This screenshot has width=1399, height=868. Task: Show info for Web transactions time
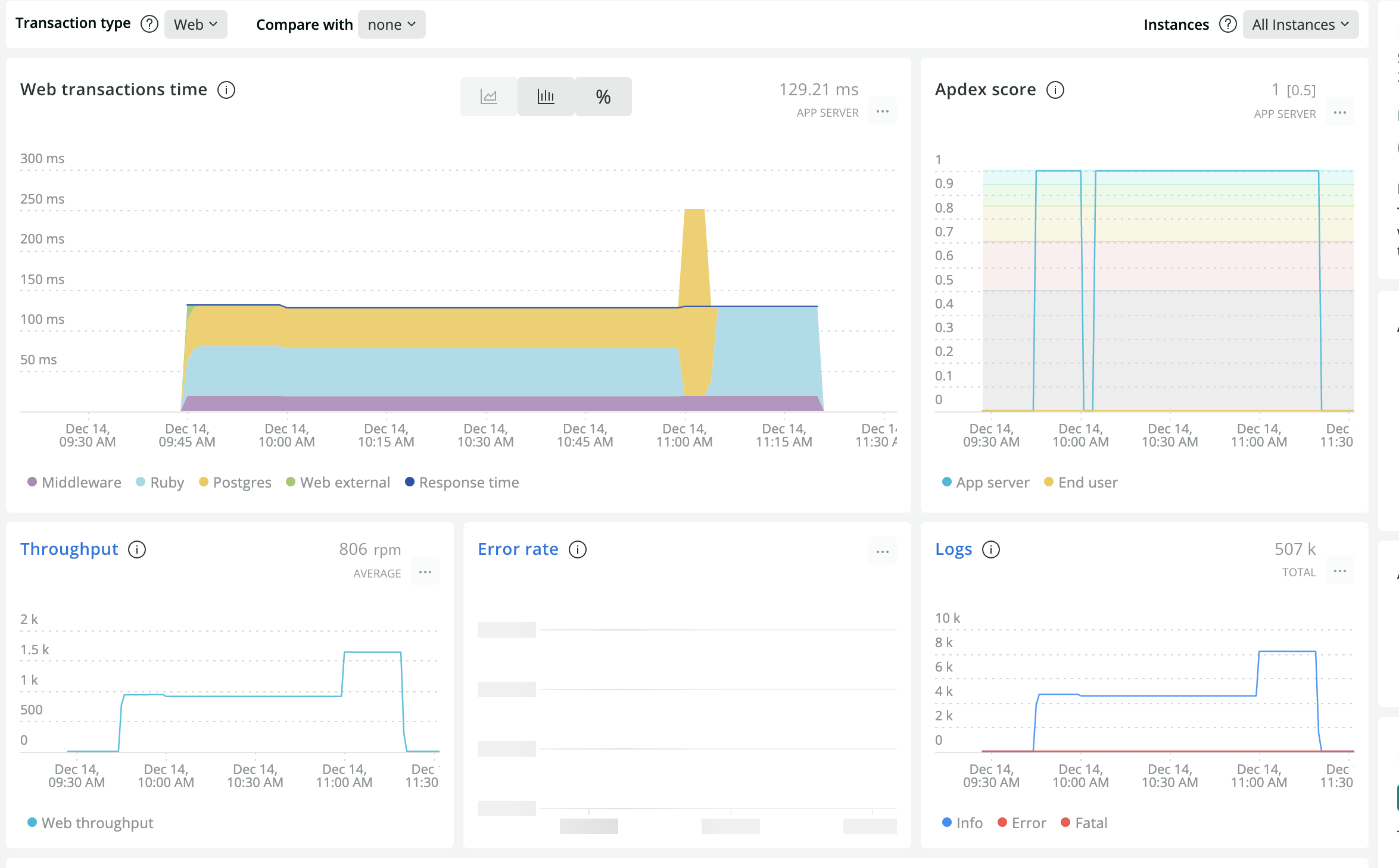pyautogui.click(x=226, y=90)
